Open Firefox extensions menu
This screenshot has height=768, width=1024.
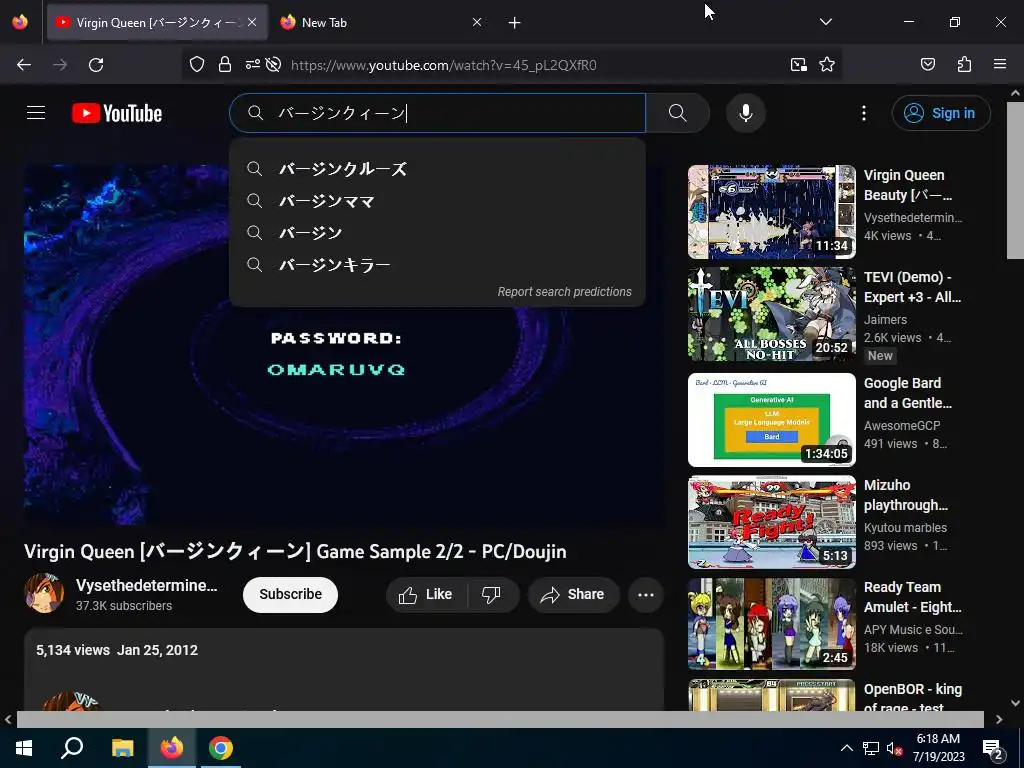pyautogui.click(x=965, y=64)
